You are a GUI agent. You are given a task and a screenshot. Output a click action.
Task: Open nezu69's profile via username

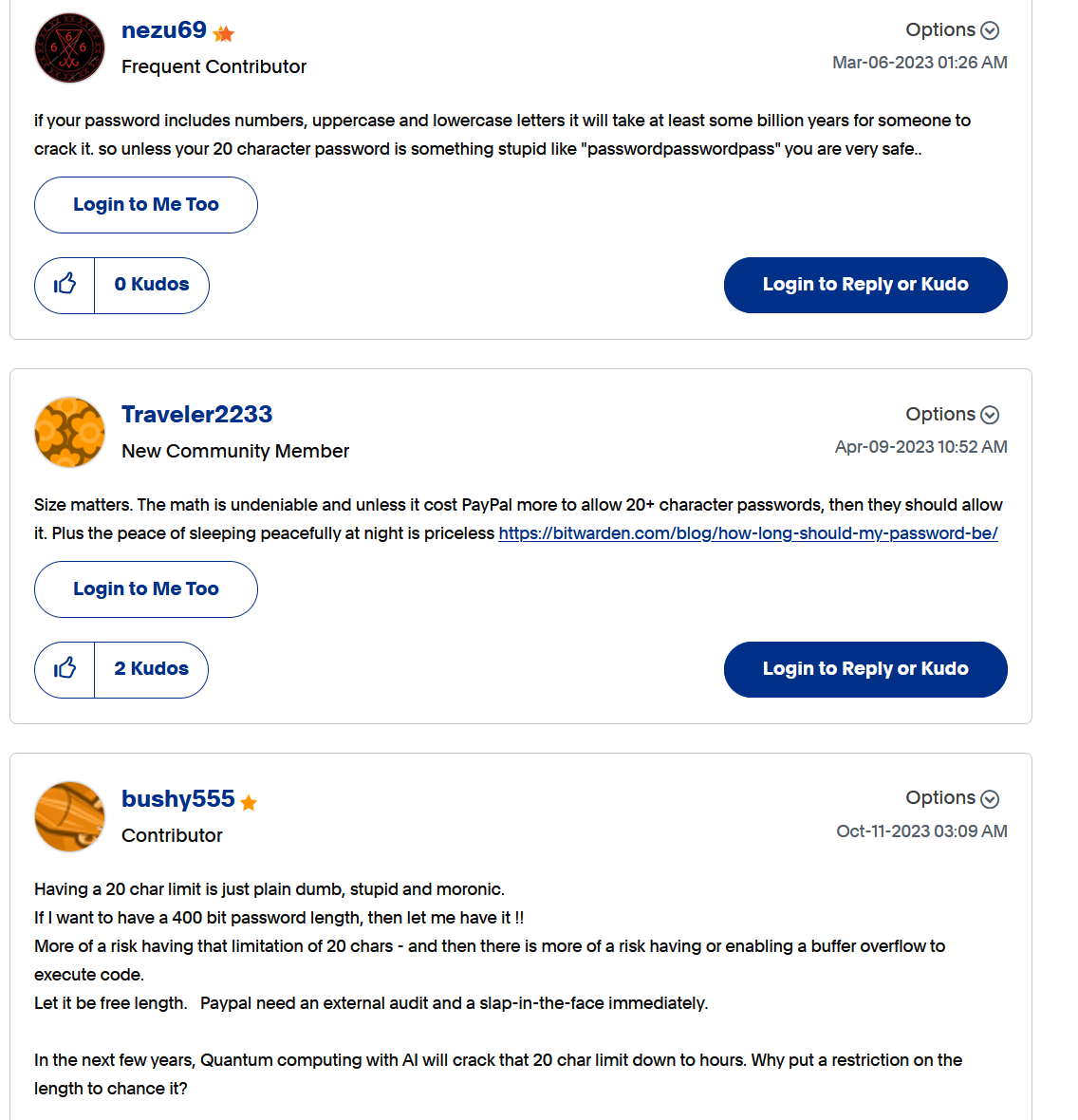164,30
